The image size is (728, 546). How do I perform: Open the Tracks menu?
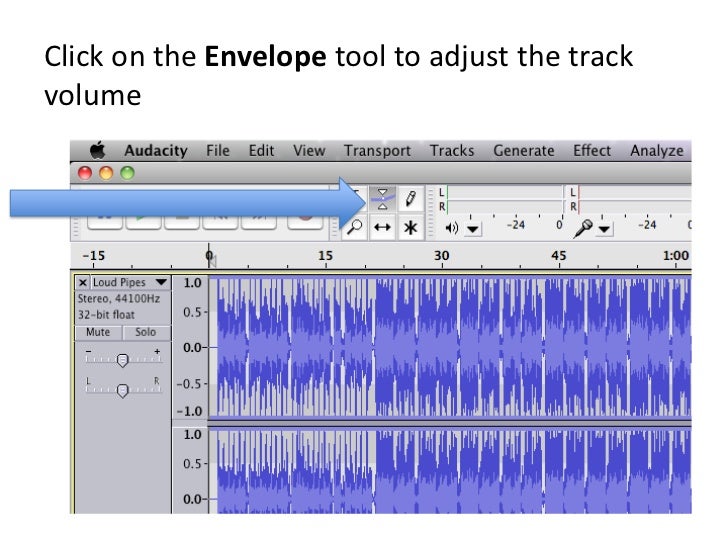452,150
